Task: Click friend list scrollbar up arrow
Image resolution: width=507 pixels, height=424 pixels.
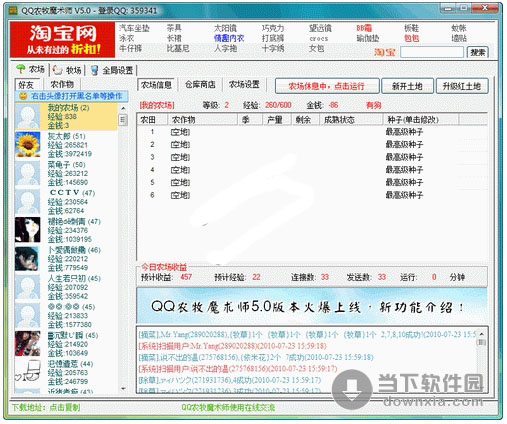Action: tap(123, 108)
